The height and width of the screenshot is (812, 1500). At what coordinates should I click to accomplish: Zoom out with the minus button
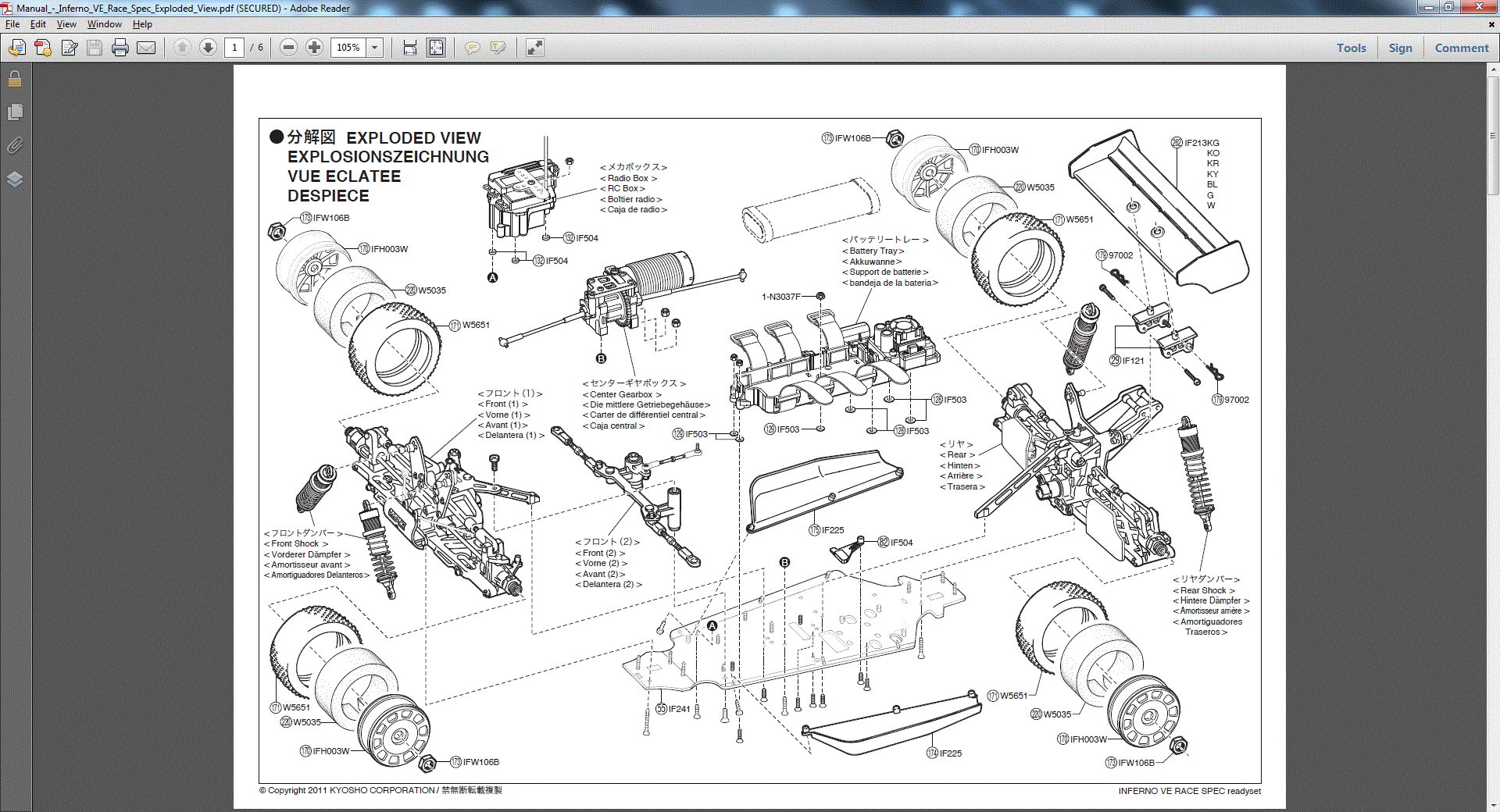[x=288, y=48]
